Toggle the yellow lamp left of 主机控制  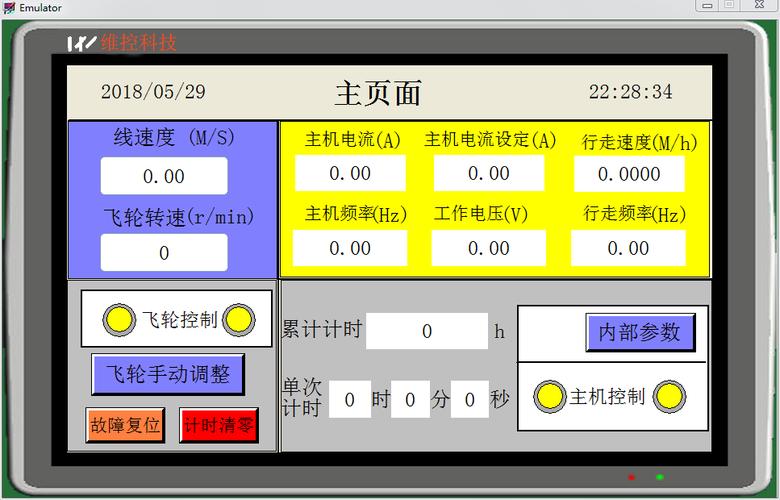(x=550, y=397)
